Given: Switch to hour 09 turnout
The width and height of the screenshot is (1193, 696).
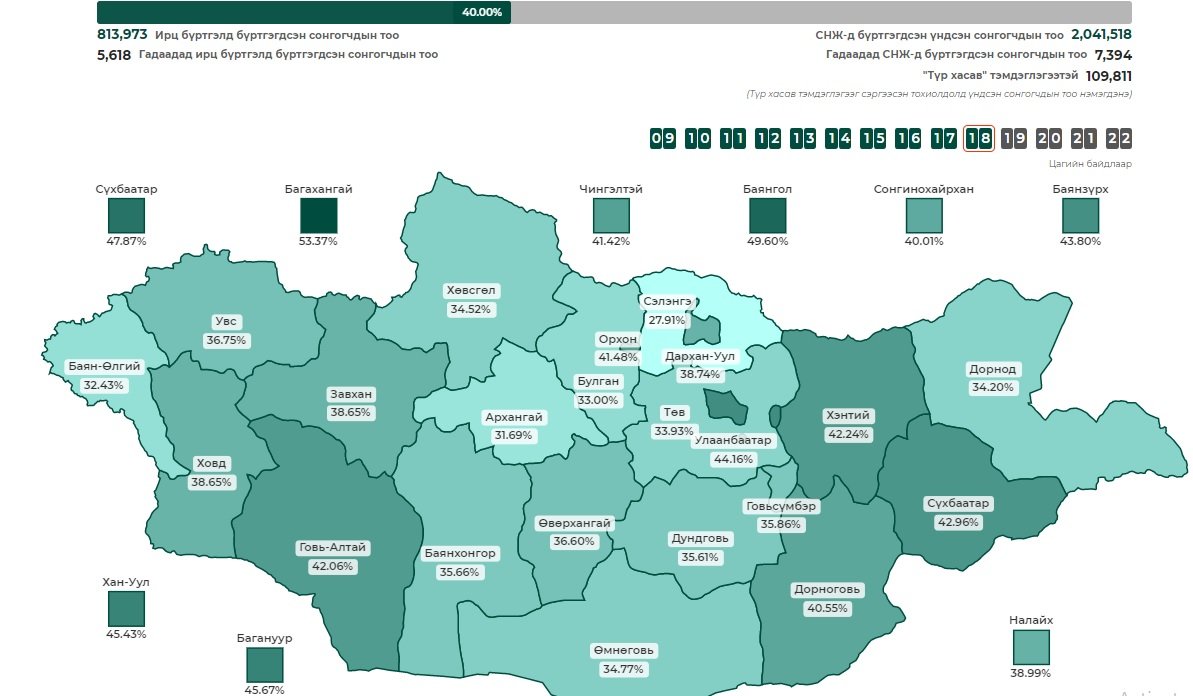Looking at the screenshot, I should 662,139.
